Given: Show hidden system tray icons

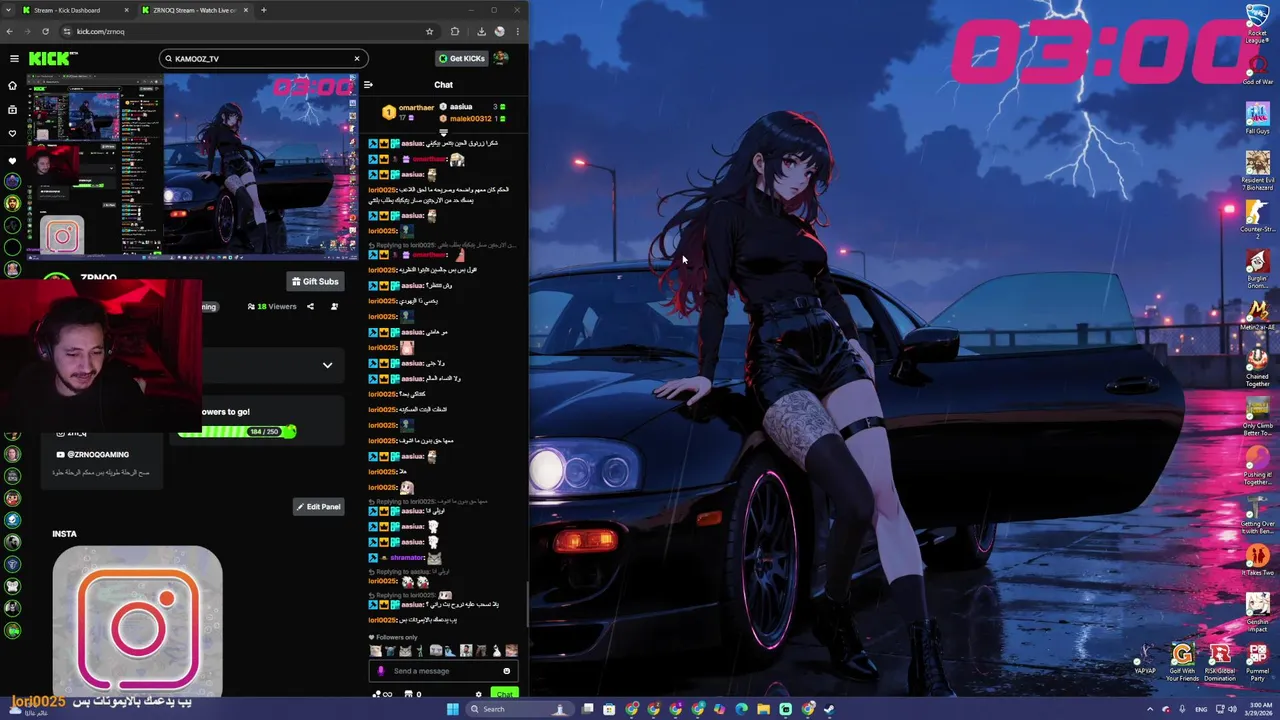Looking at the screenshot, I should [x=1150, y=709].
